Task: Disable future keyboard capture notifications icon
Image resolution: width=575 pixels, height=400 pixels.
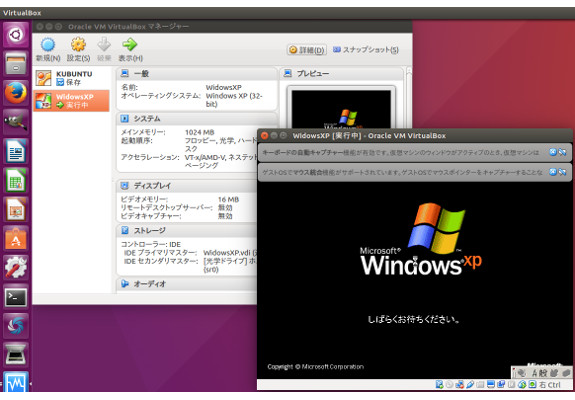Action: coord(562,152)
